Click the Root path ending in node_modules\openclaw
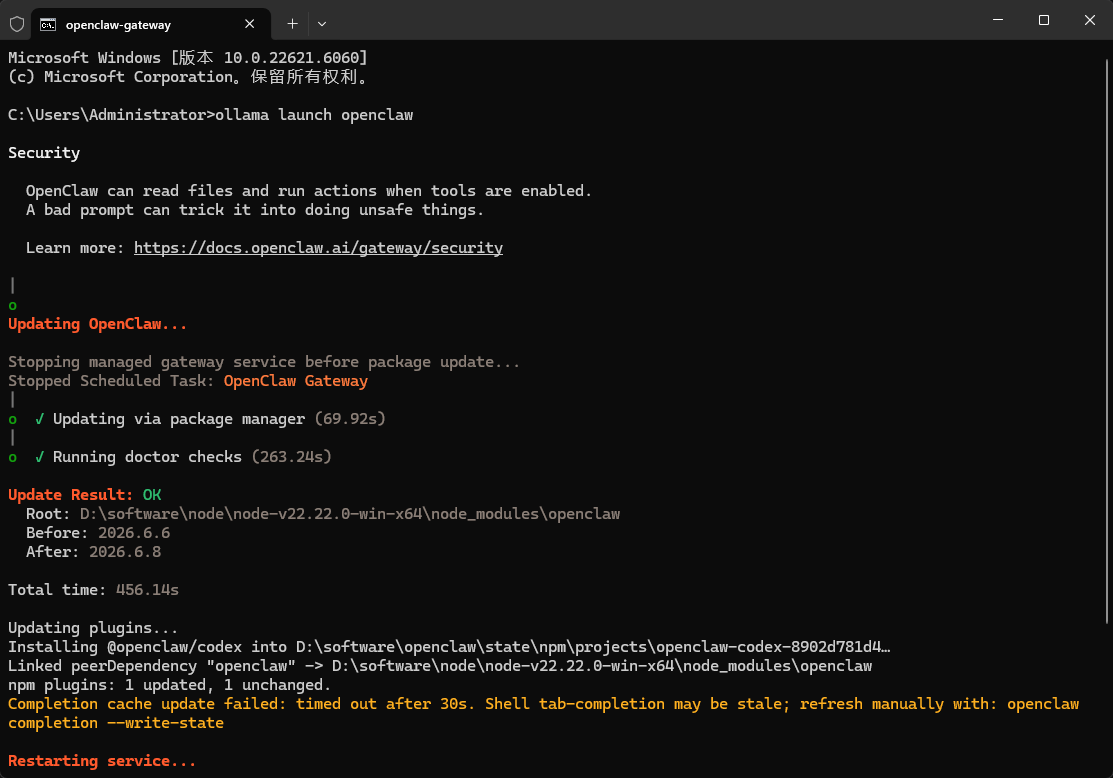 click(349, 514)
